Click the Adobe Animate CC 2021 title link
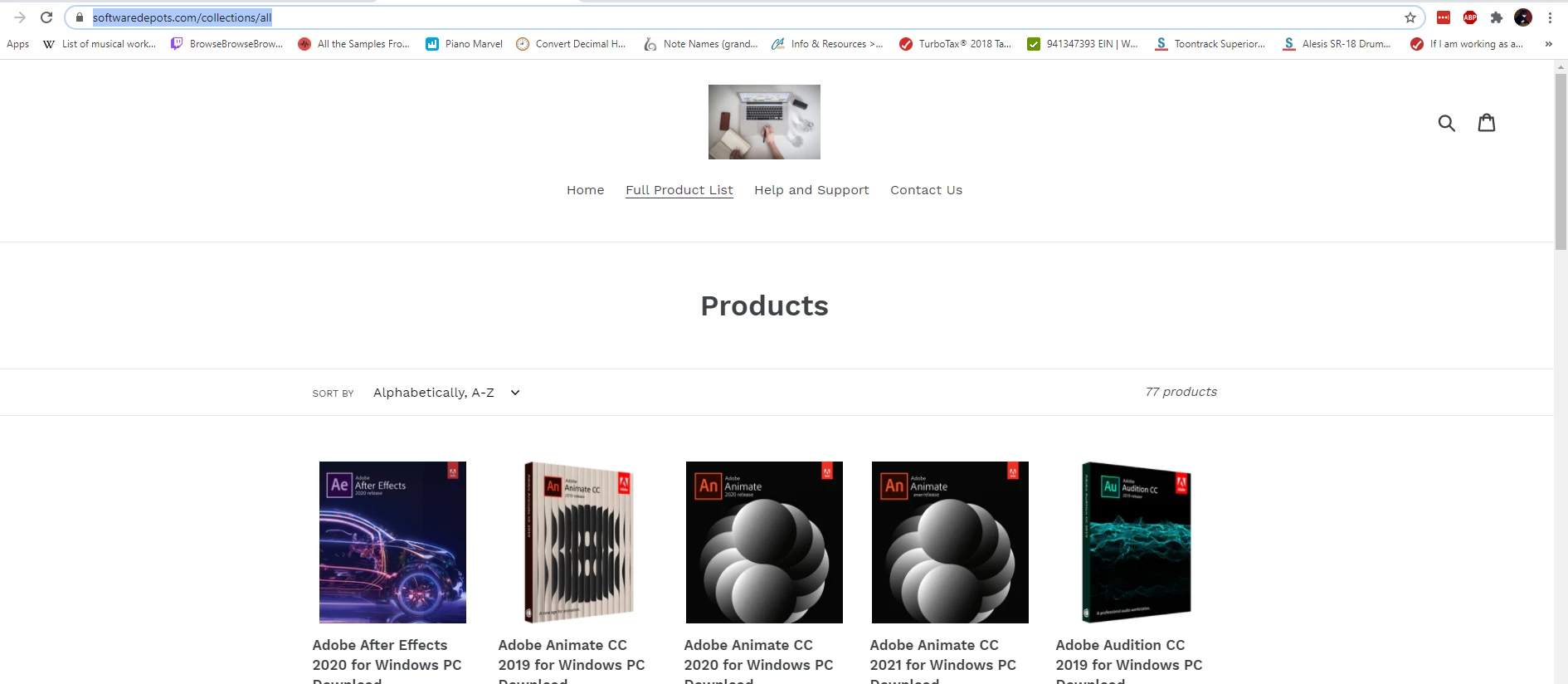This screenshot has width=1568, height=684. click(x=943, y=661)
